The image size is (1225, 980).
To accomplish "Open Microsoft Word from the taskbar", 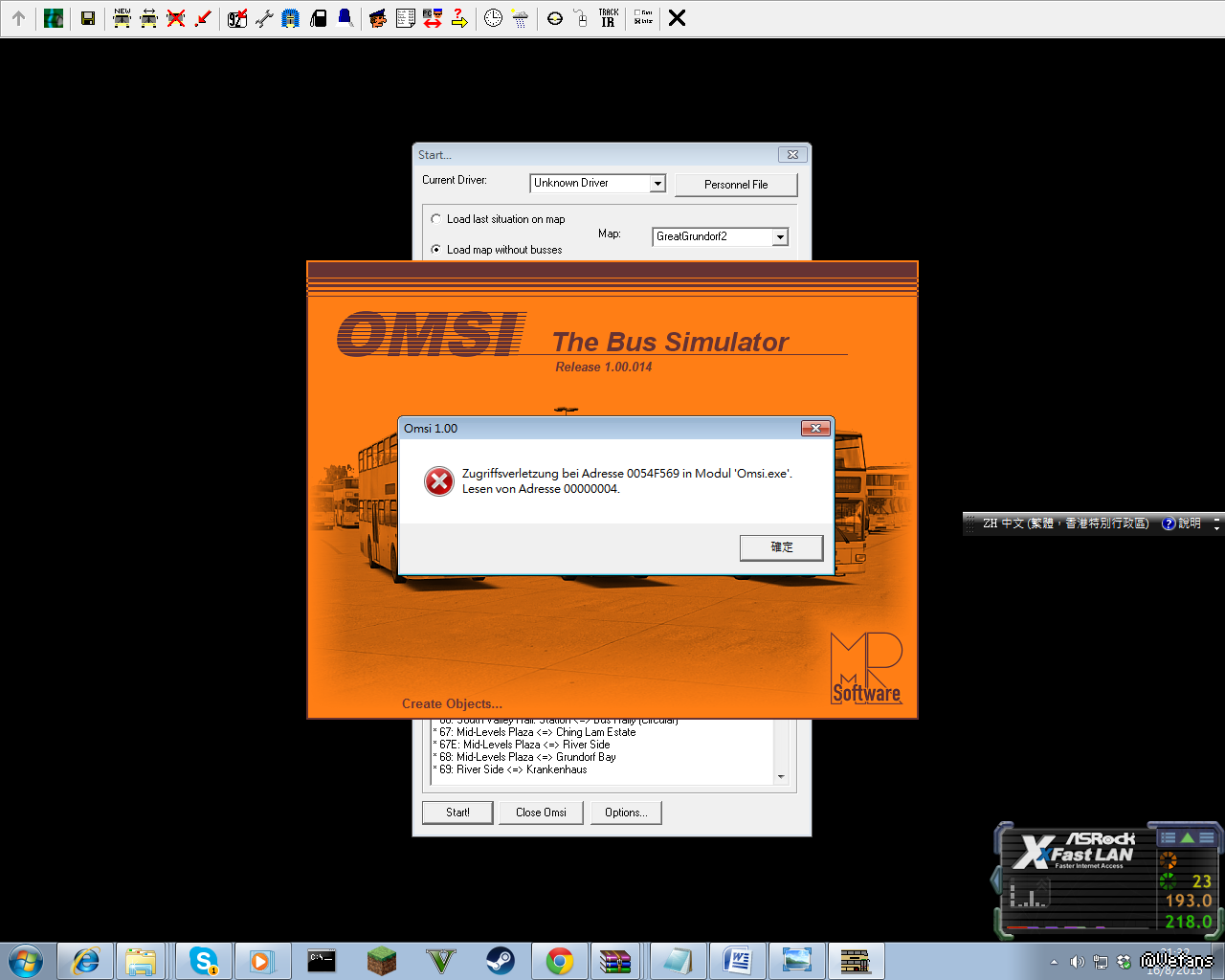I will tap(738, 960).
